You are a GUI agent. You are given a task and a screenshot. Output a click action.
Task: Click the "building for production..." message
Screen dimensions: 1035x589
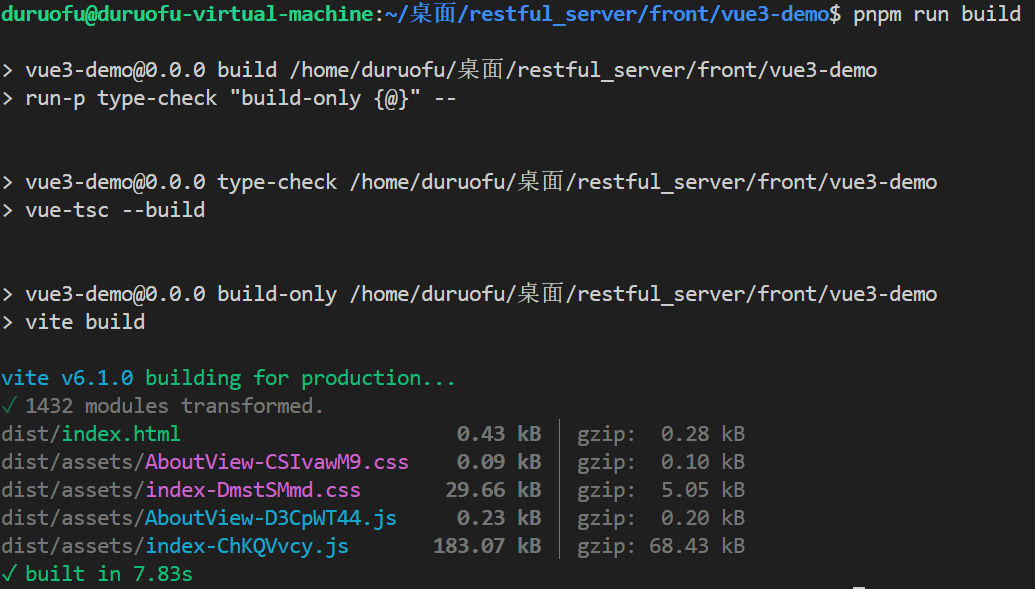coord(300,378)
